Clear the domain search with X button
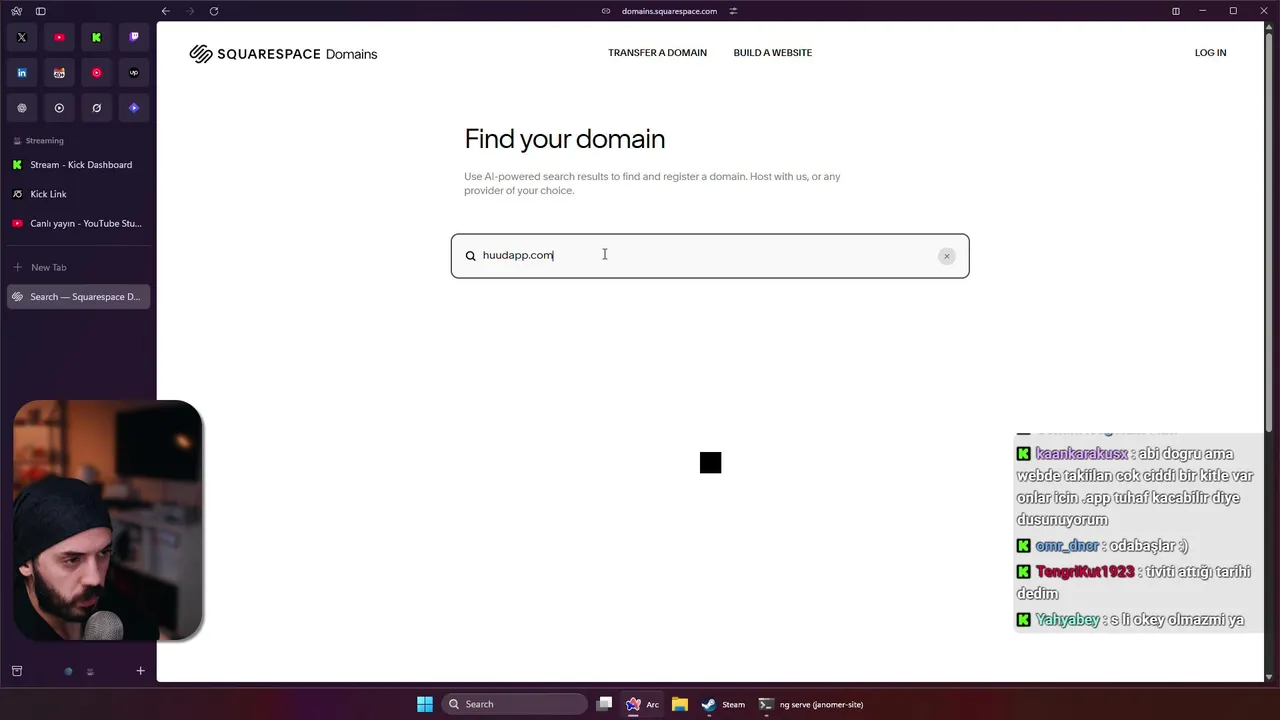 [x=946, y=256]
